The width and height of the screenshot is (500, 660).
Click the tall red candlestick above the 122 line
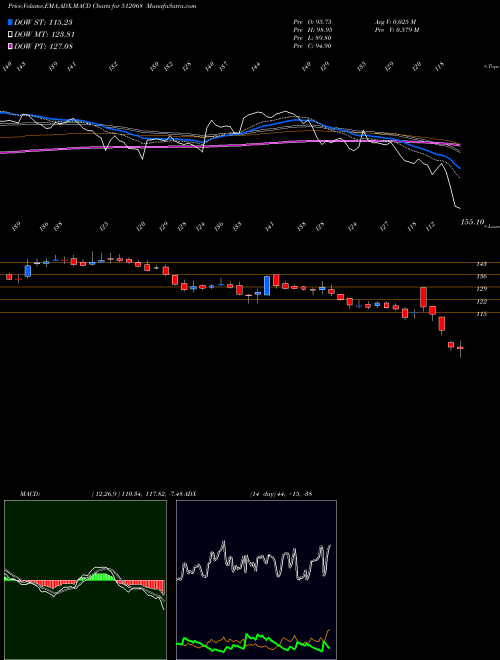click(x=423, y=297)
